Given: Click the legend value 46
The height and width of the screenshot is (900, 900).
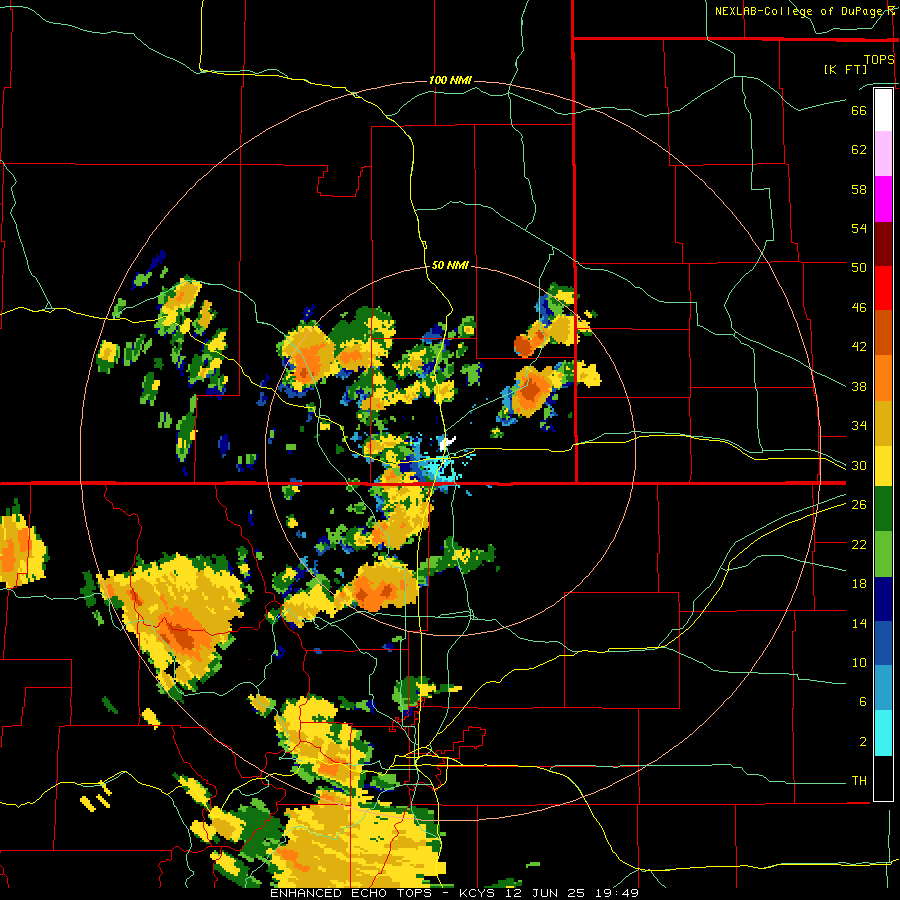Looking at the screenshot, I should (x=859, y=308).
